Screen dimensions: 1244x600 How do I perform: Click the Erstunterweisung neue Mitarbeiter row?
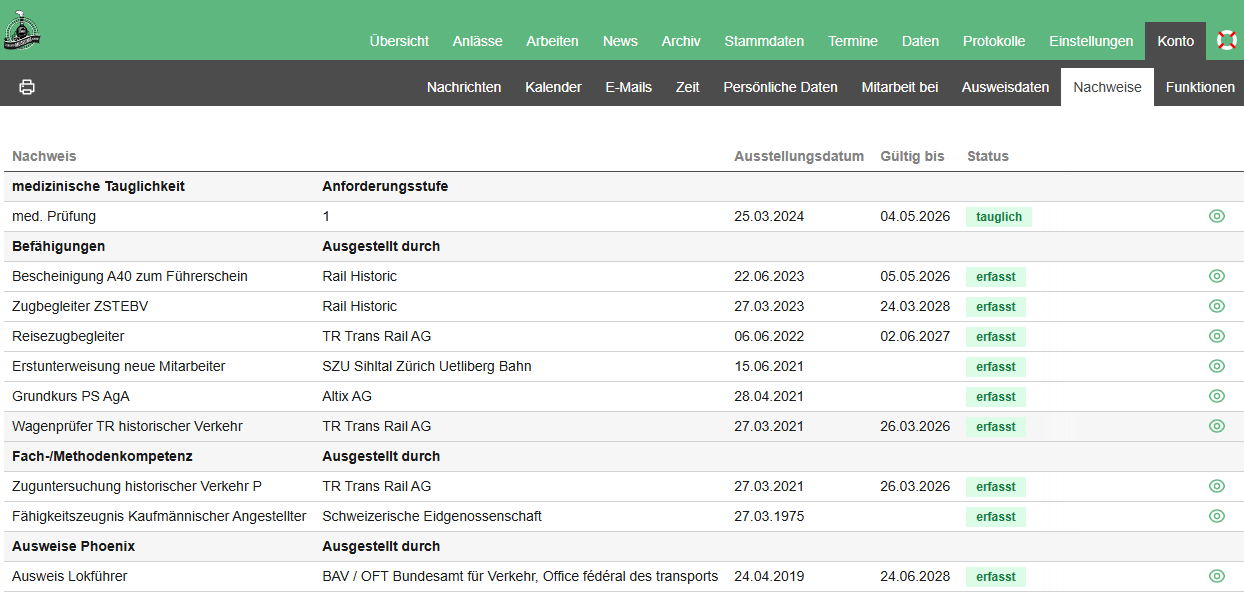[119, 366]
